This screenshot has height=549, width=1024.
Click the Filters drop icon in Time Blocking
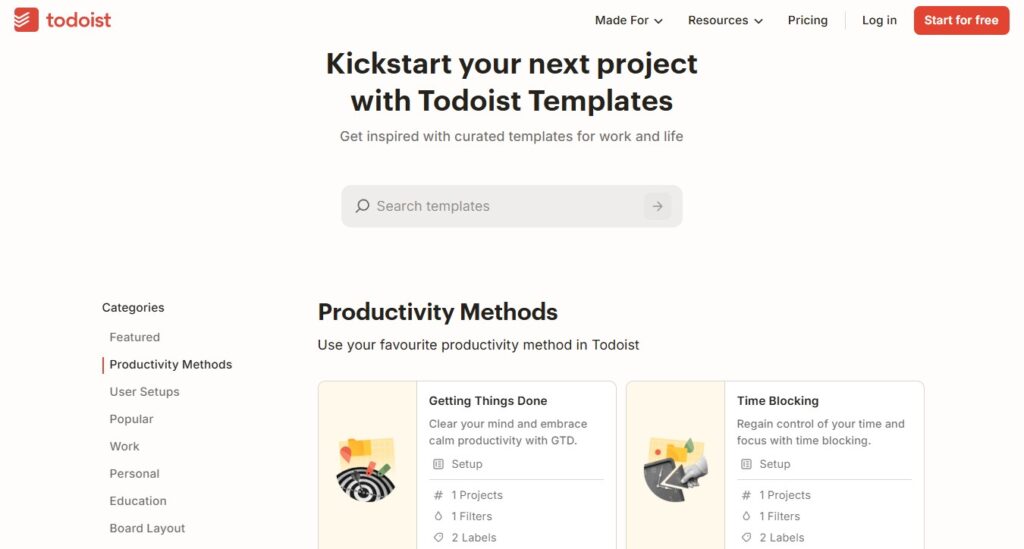tap(746, 516)
